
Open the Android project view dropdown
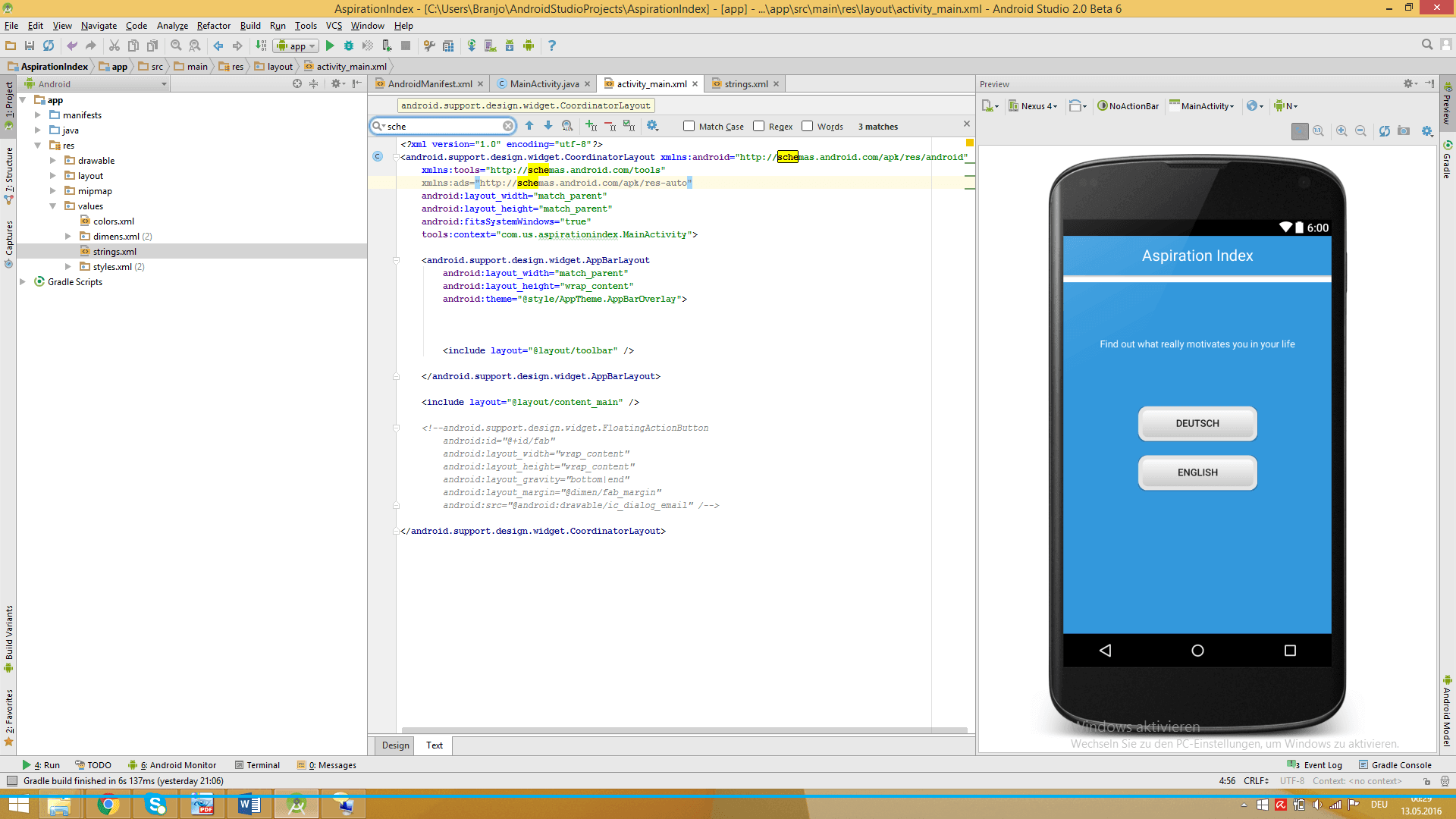[x=96, y=83]
